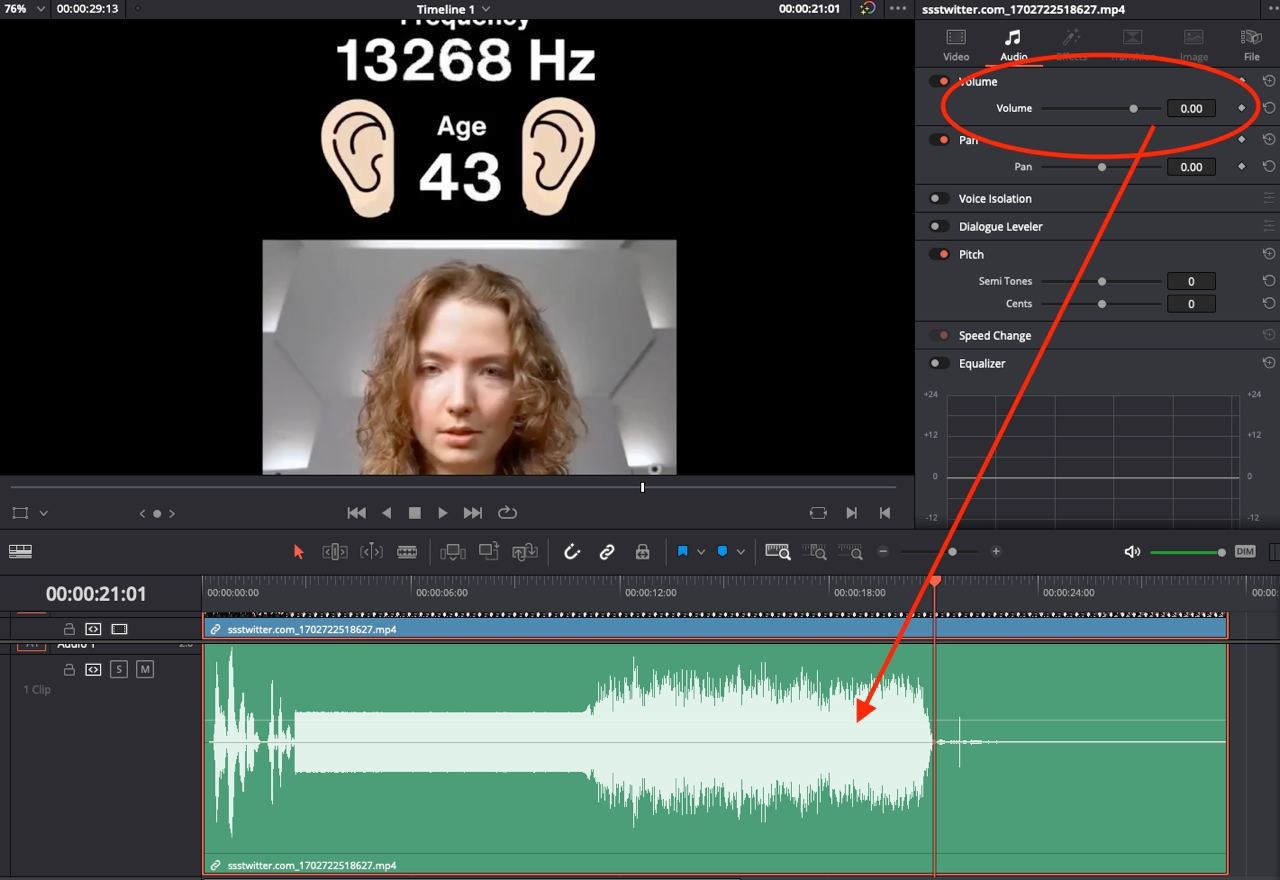Click Go to Previous Edit icon

885,513
